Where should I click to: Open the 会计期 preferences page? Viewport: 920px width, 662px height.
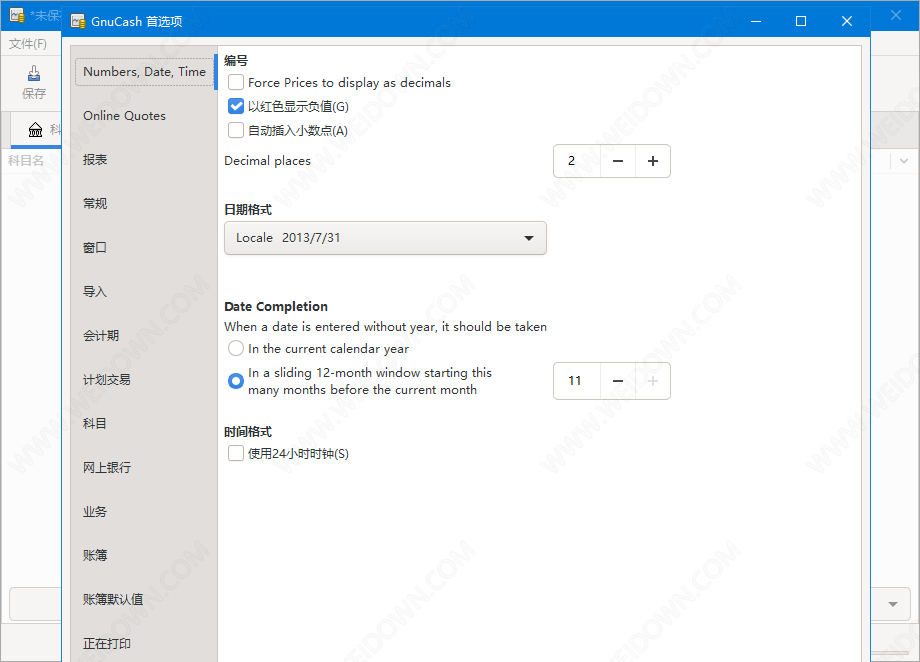[101, 336]
